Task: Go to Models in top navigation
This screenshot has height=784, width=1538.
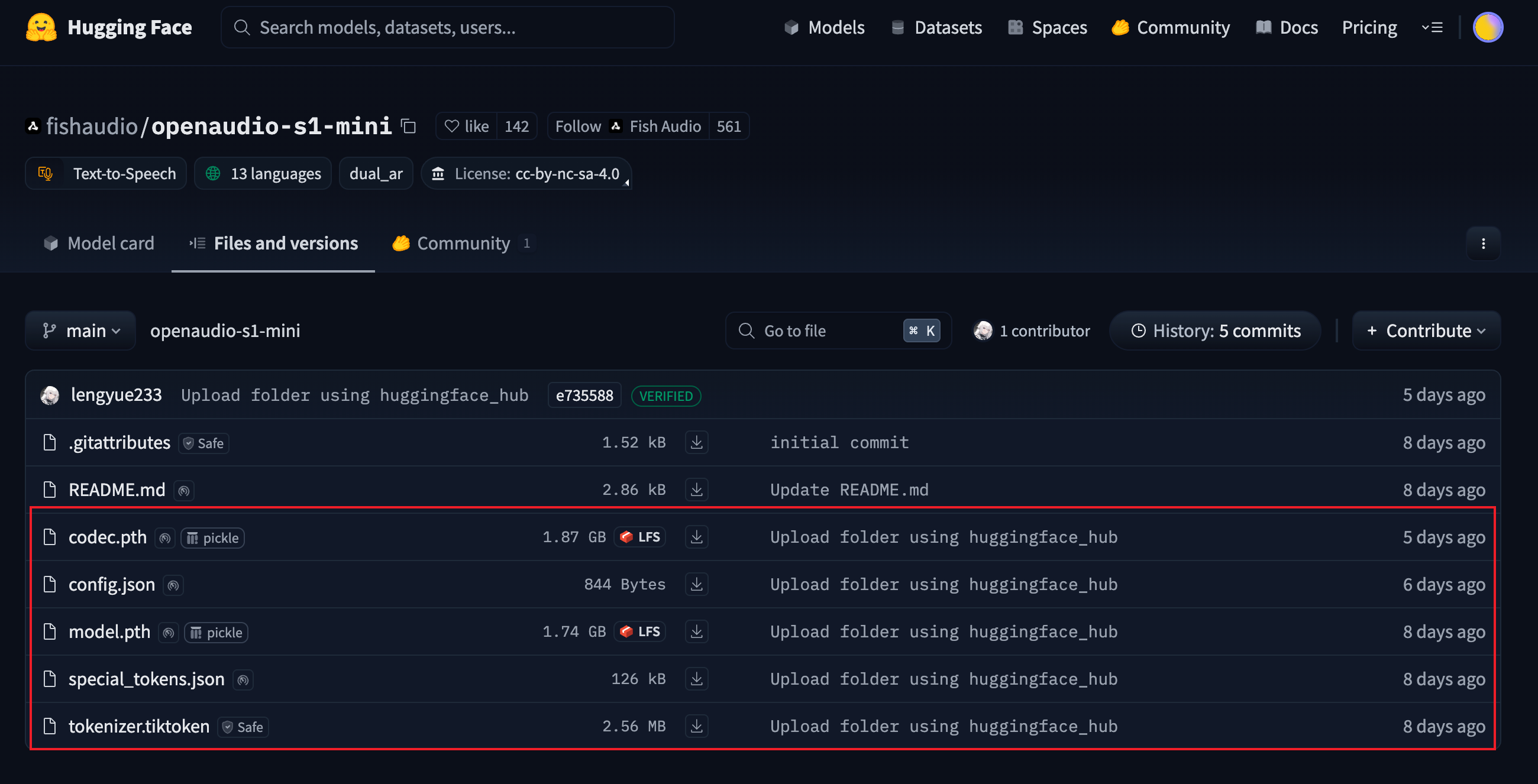Action: point(824,27)
